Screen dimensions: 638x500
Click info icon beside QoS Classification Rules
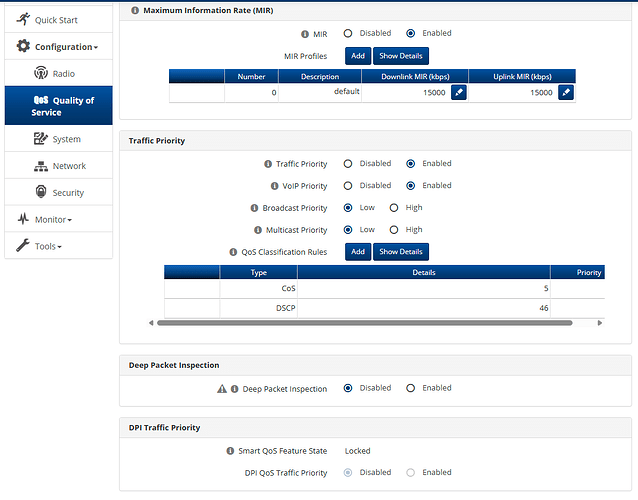(233, 252)
